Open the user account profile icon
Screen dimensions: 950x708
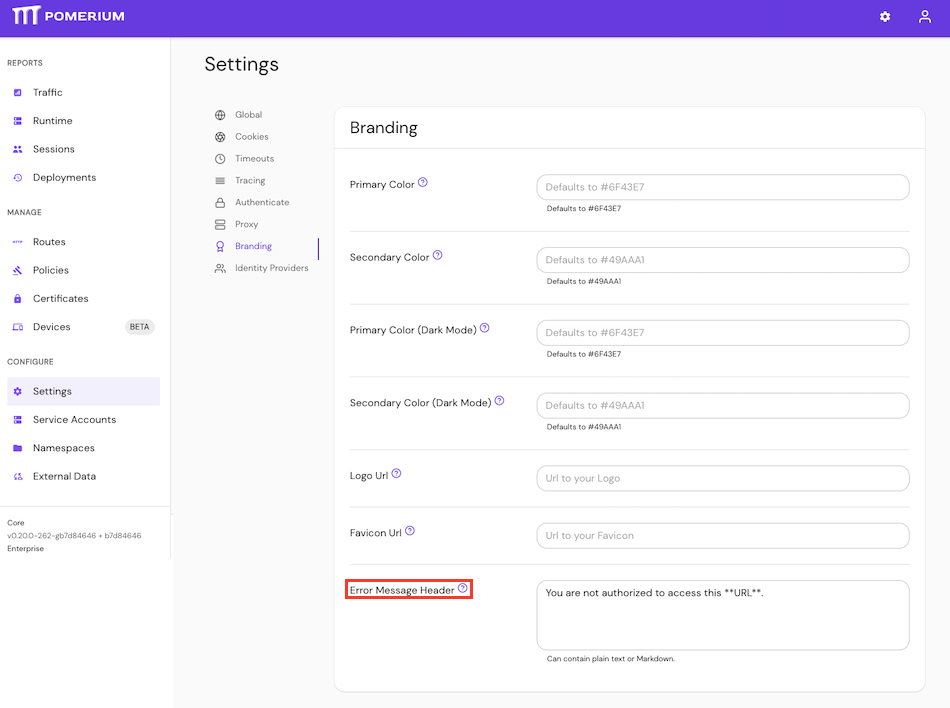tap(925, 17)
